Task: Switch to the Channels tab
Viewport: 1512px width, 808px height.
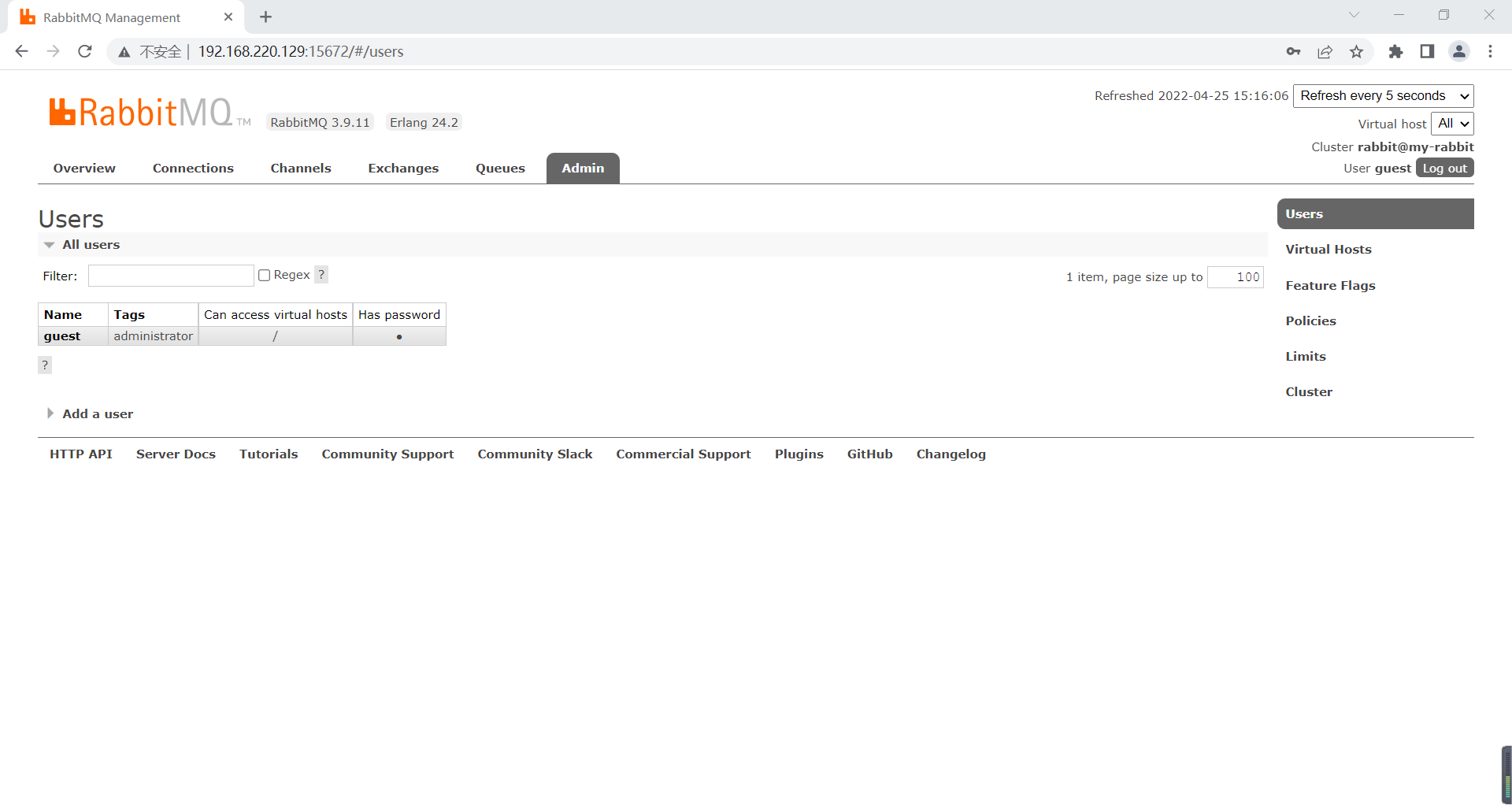Action: click(301, 169)
